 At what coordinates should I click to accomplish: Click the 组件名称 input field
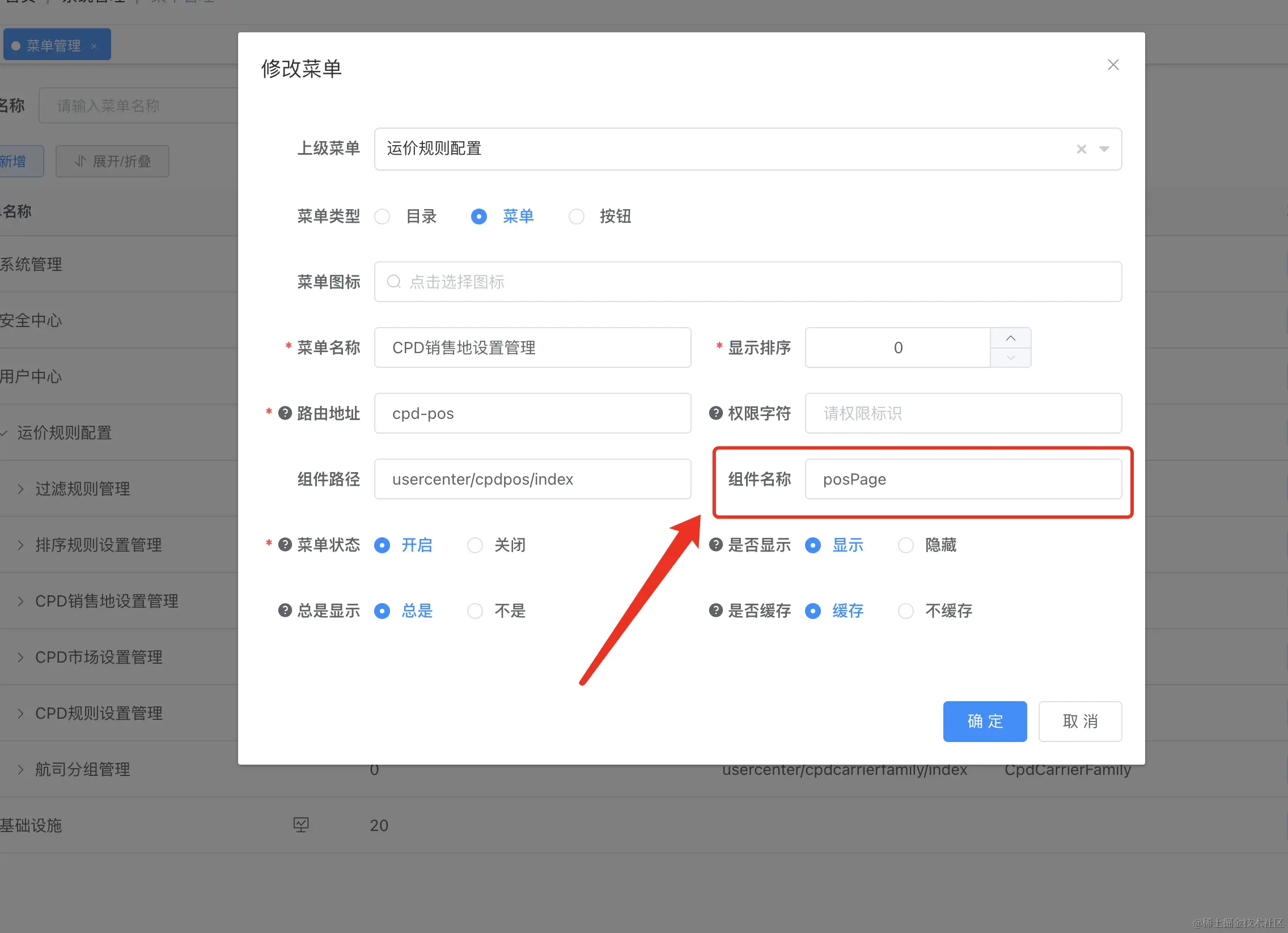tap(963, 479)
